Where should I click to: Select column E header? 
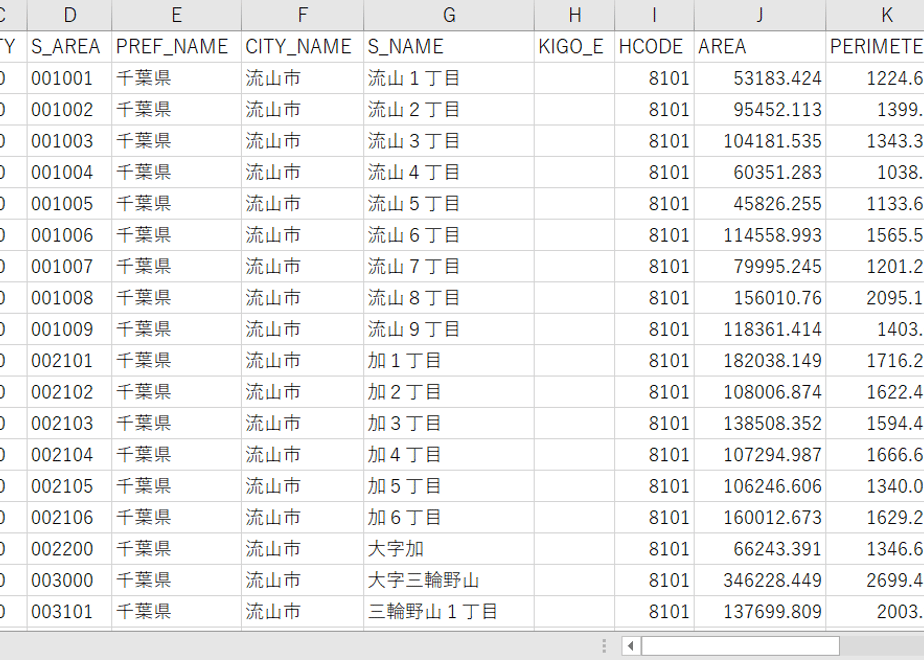tap(176, 15)
